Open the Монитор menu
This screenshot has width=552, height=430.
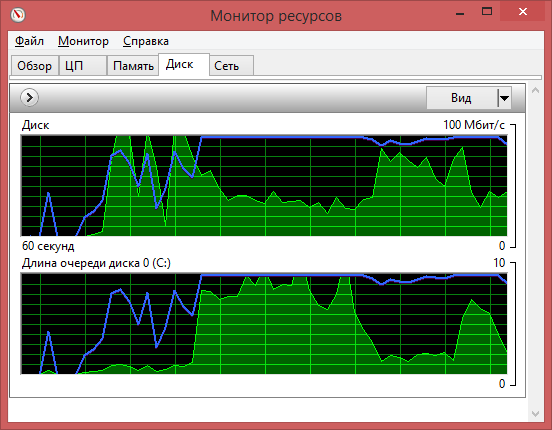coord(83,41)
